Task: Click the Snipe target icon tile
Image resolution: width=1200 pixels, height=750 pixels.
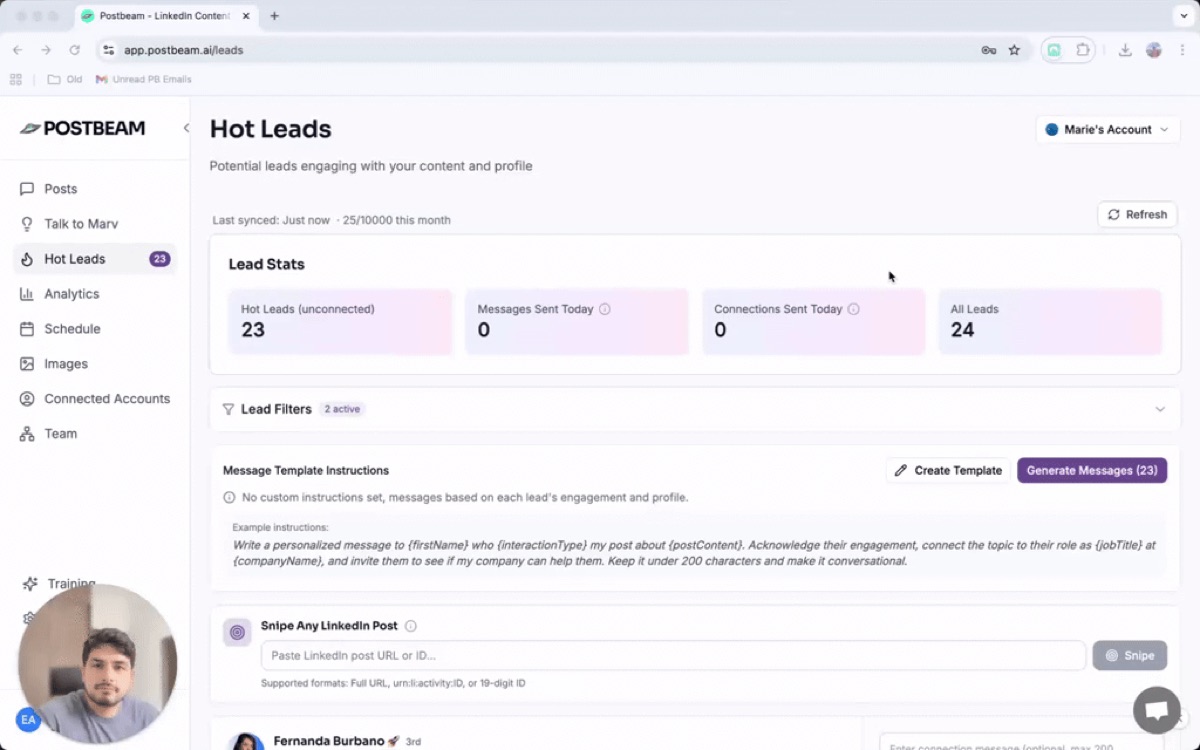Action: tap(237, 632)
